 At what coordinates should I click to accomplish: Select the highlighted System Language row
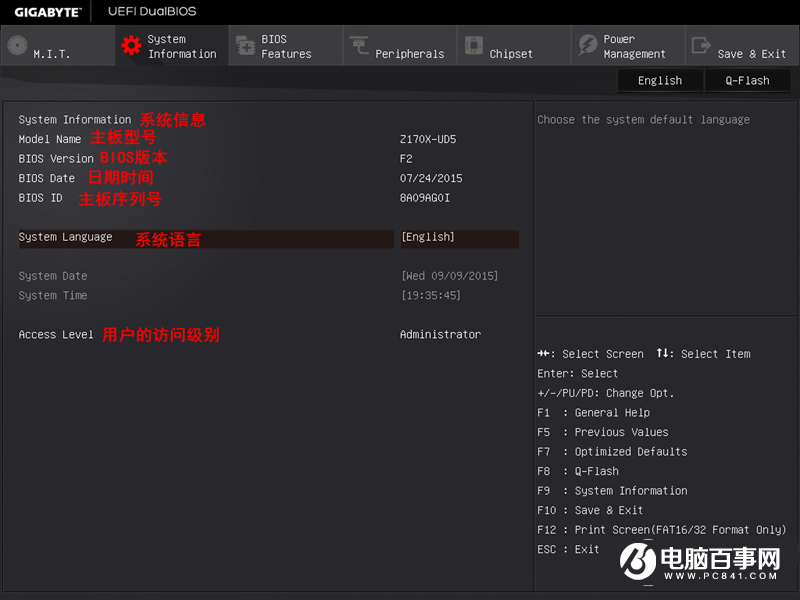coord(200,237)
